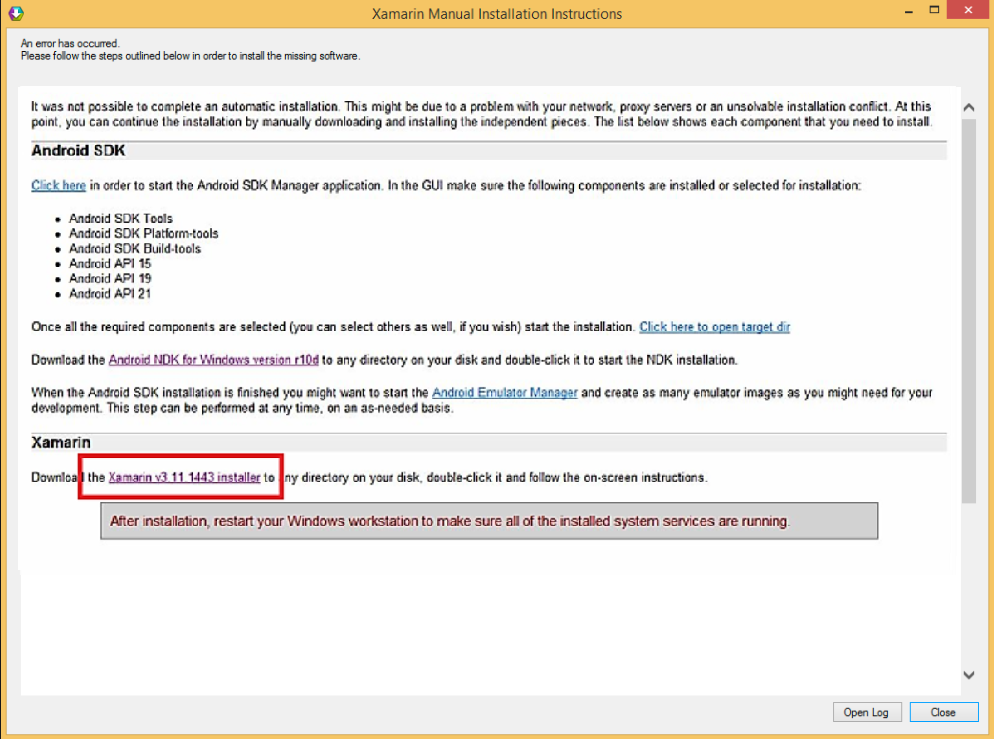Click the scrollbar down arrow
Image resolution: width=995 pixels, height=739 pixels.
click(969, 675)
